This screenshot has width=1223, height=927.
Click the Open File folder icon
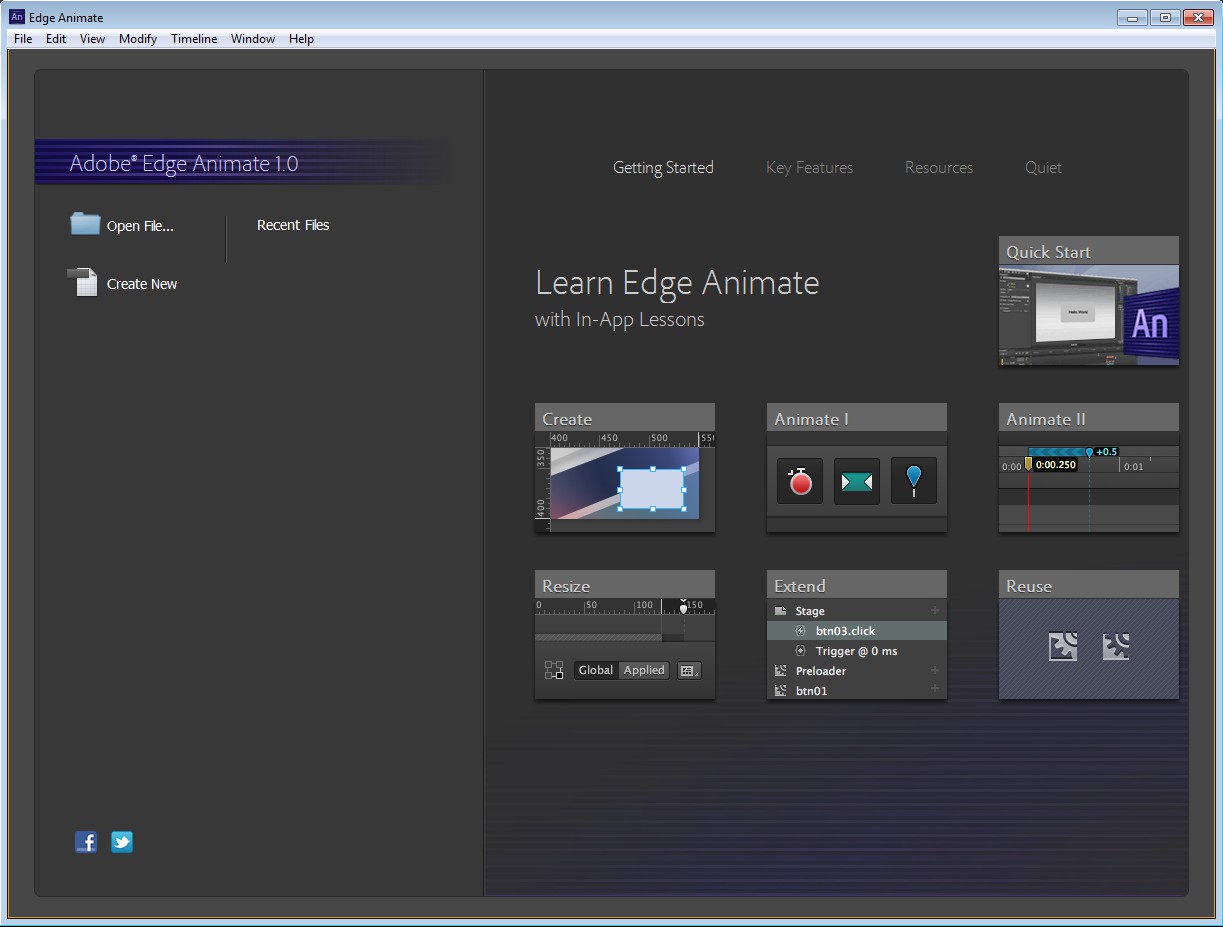click(85, 224)
